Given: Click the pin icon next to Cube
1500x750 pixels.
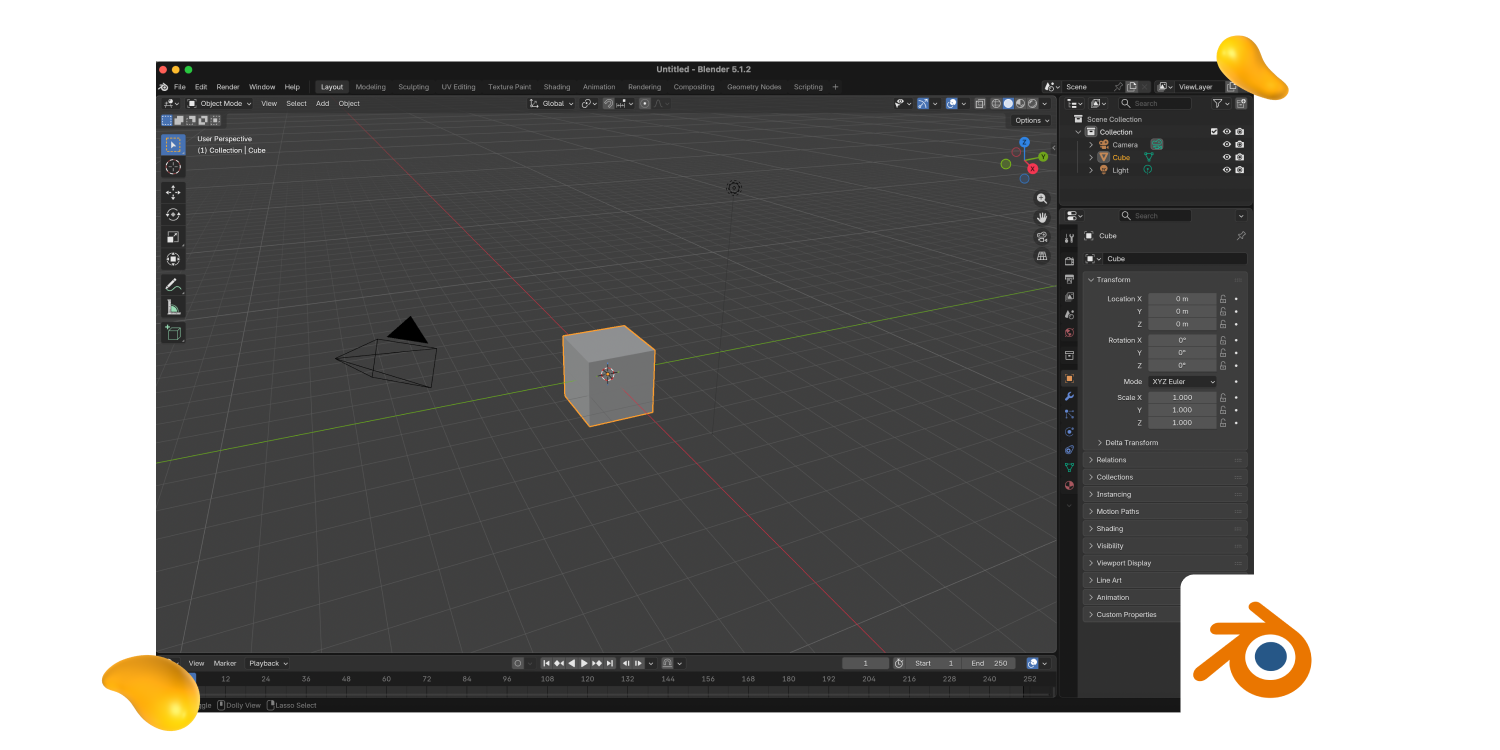Looking at the screenshot, I should point(1241,236).
